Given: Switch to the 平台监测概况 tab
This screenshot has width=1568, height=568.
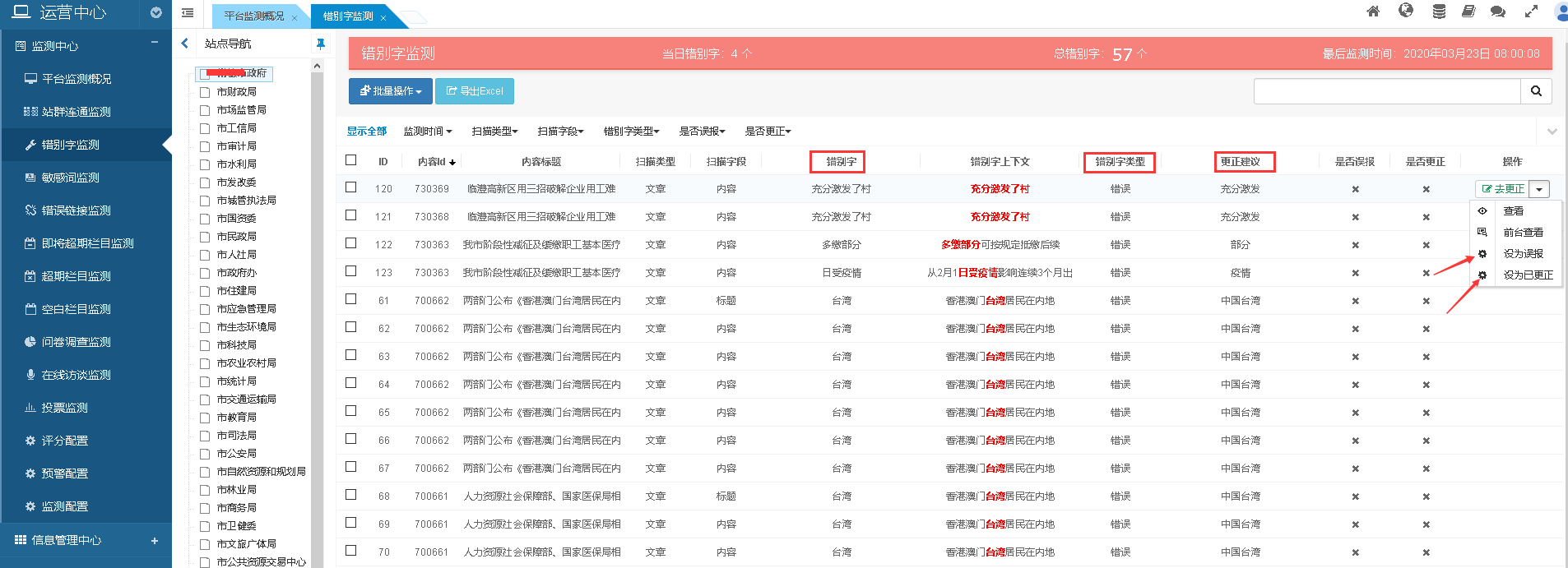Looking at the screenshot, I should point(254,16).
